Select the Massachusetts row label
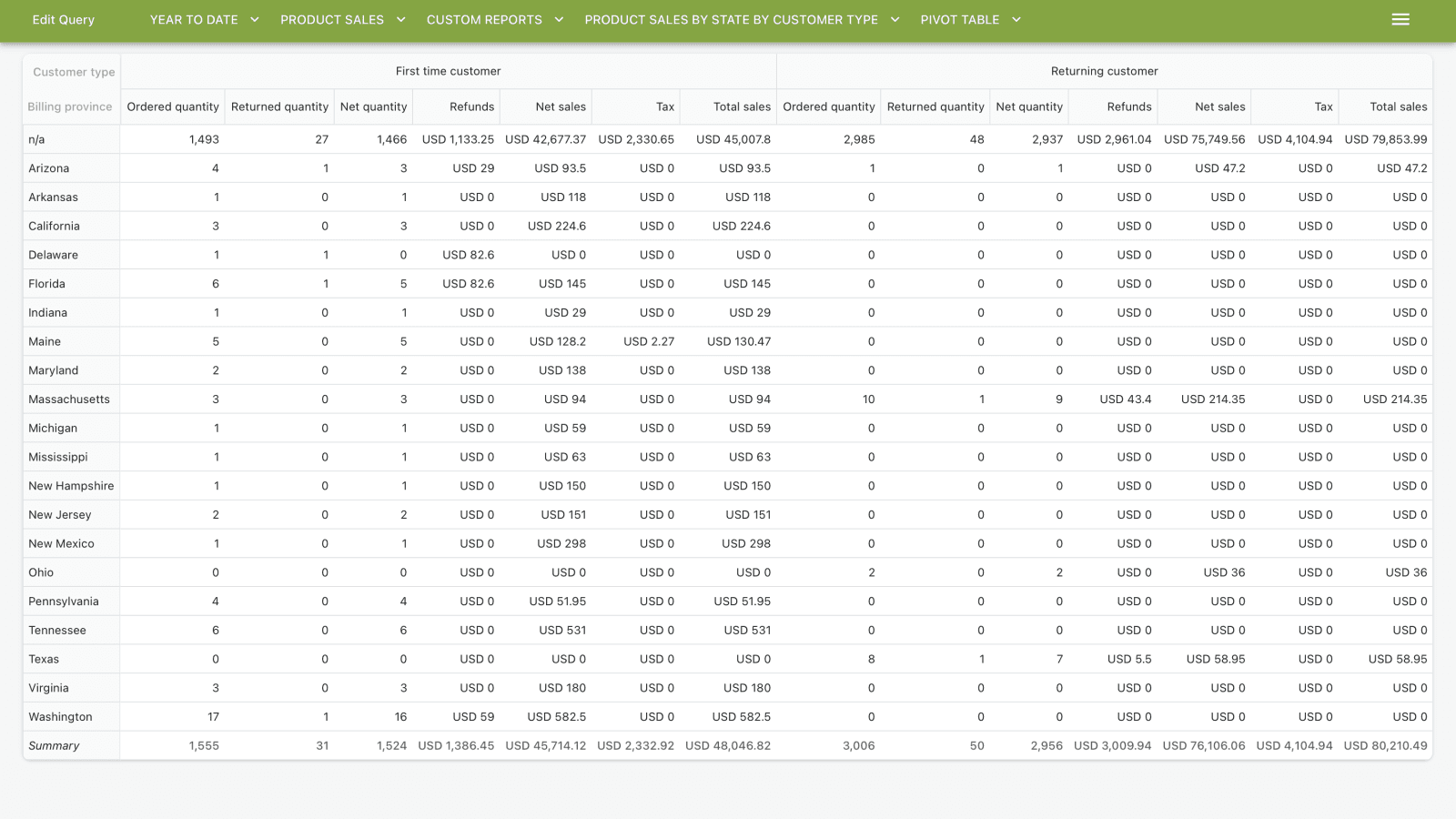1456x819 pixels. click(x=69, y=399)
